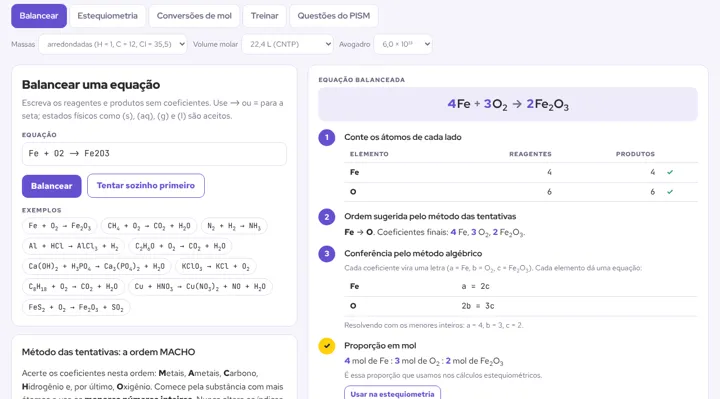Open the Conversões de mol tab
The width and height of the screenshot is (720, 399).
(x=194, y=16)
